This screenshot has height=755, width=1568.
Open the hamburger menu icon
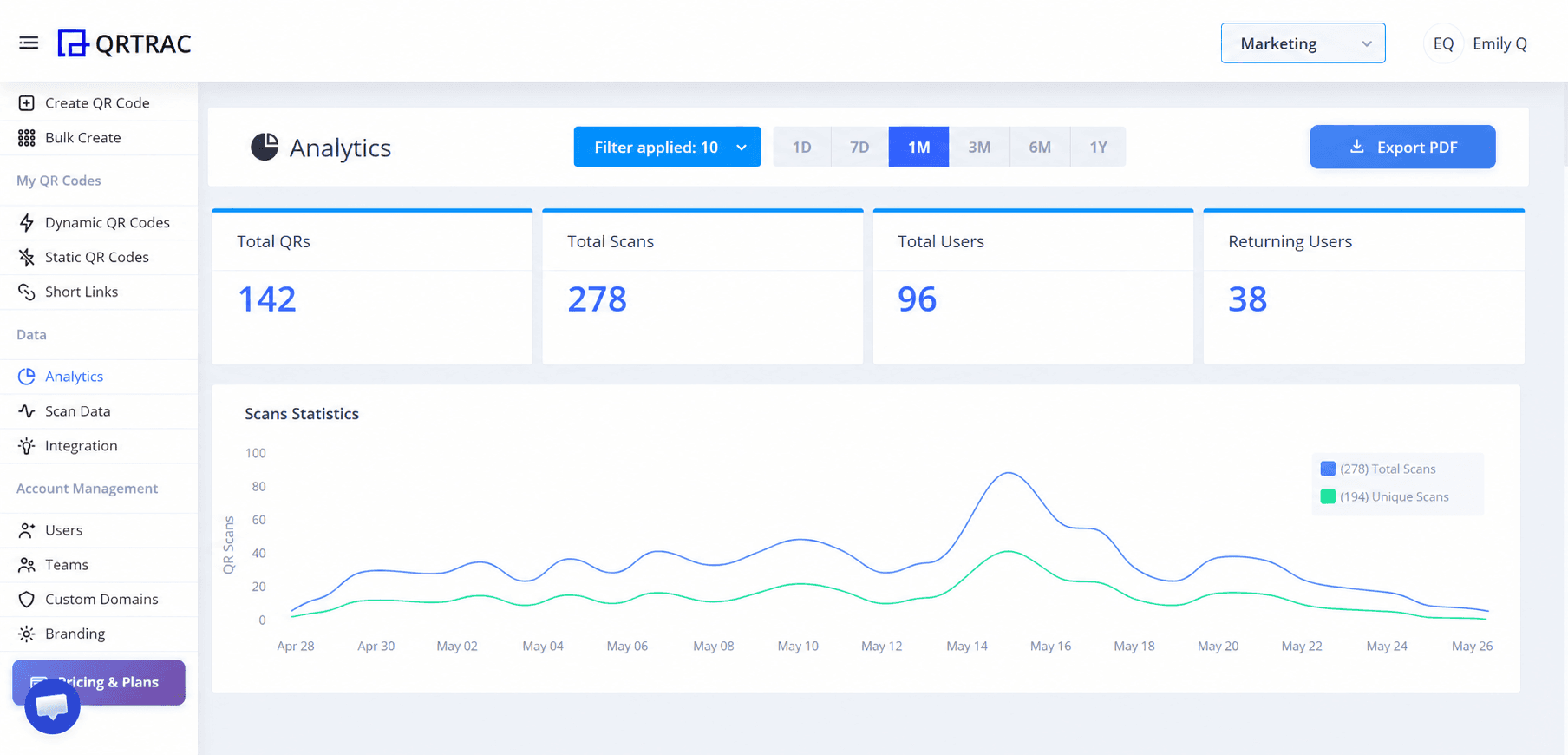point(29,43)
